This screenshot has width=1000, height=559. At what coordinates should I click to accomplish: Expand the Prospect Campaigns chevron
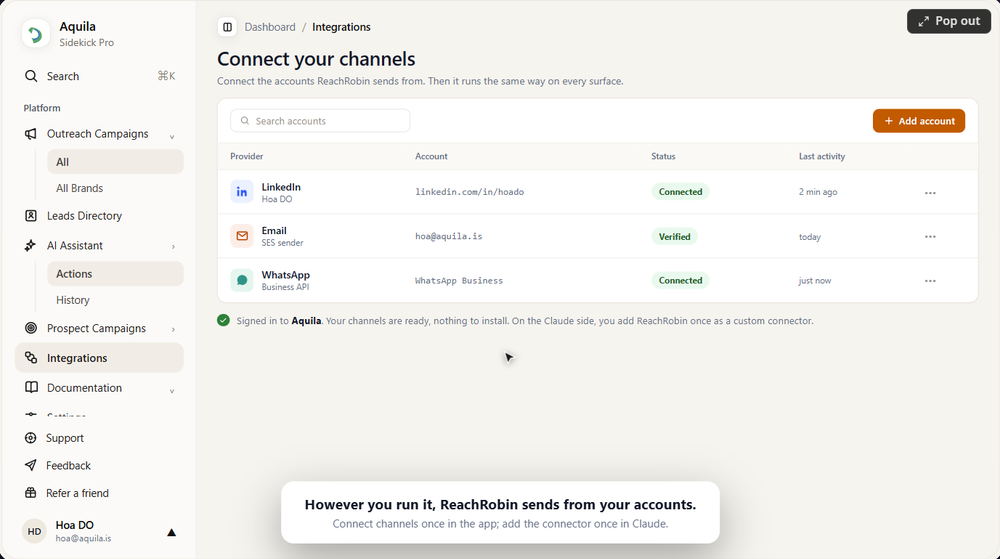pyautogui.click(x=173, y=329)
